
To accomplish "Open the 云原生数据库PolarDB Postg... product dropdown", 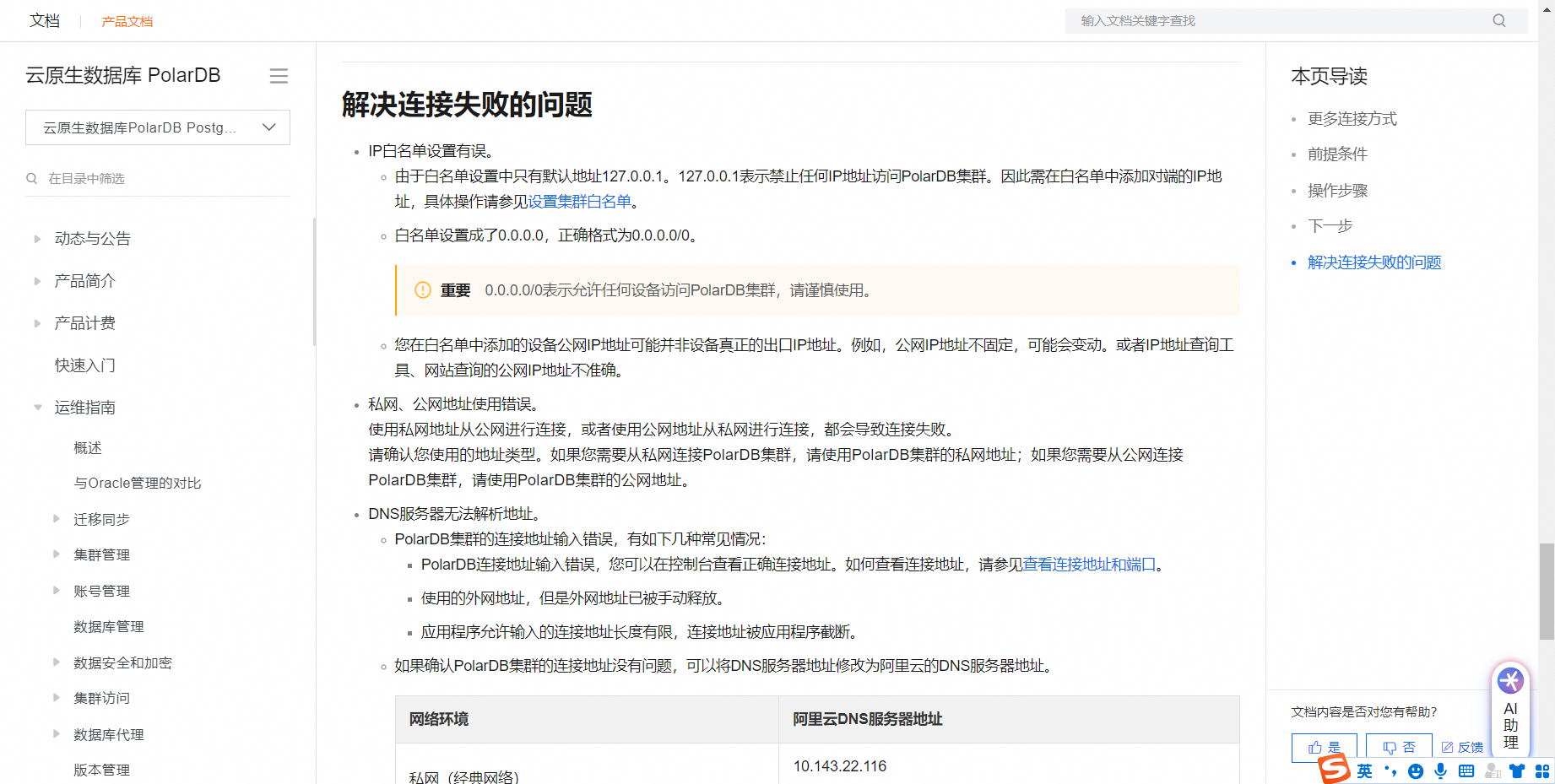I will 158,127.
